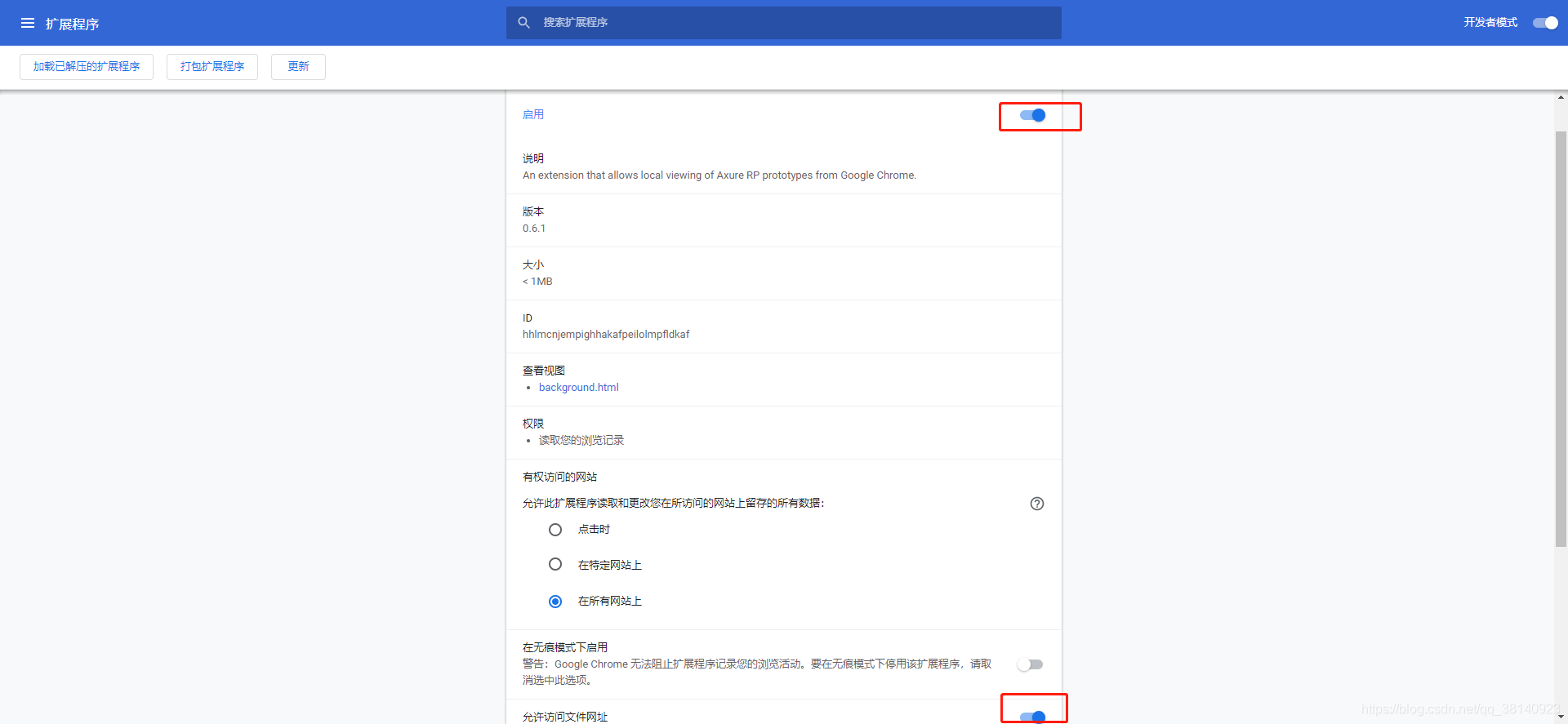
Task: Select the 点击时 radio option
Action: pyautogui.click(x=555, y=530)
